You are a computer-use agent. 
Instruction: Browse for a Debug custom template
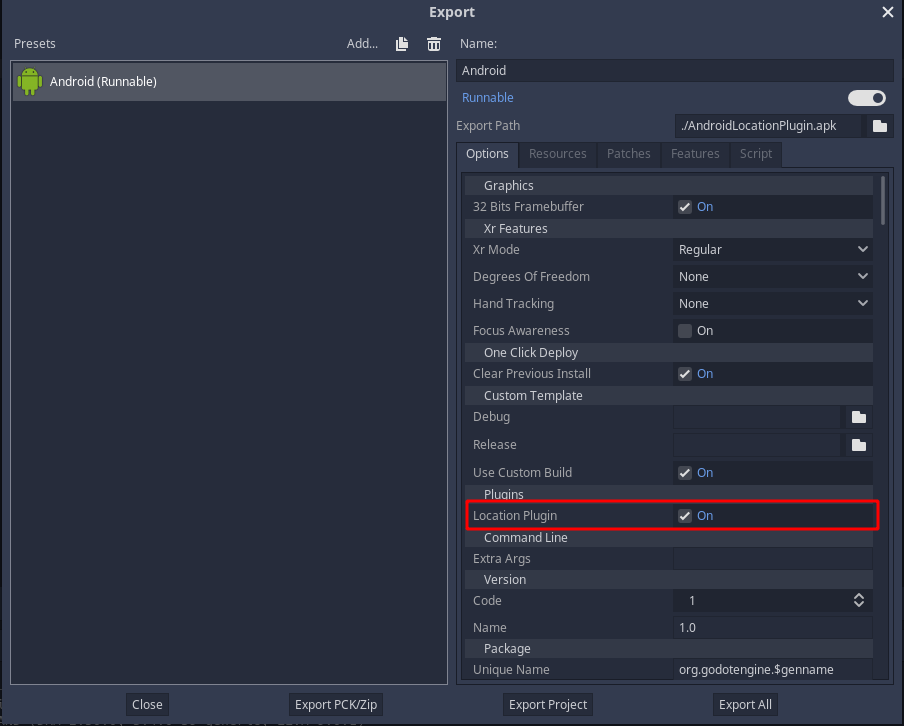click(x=859, y=417)
